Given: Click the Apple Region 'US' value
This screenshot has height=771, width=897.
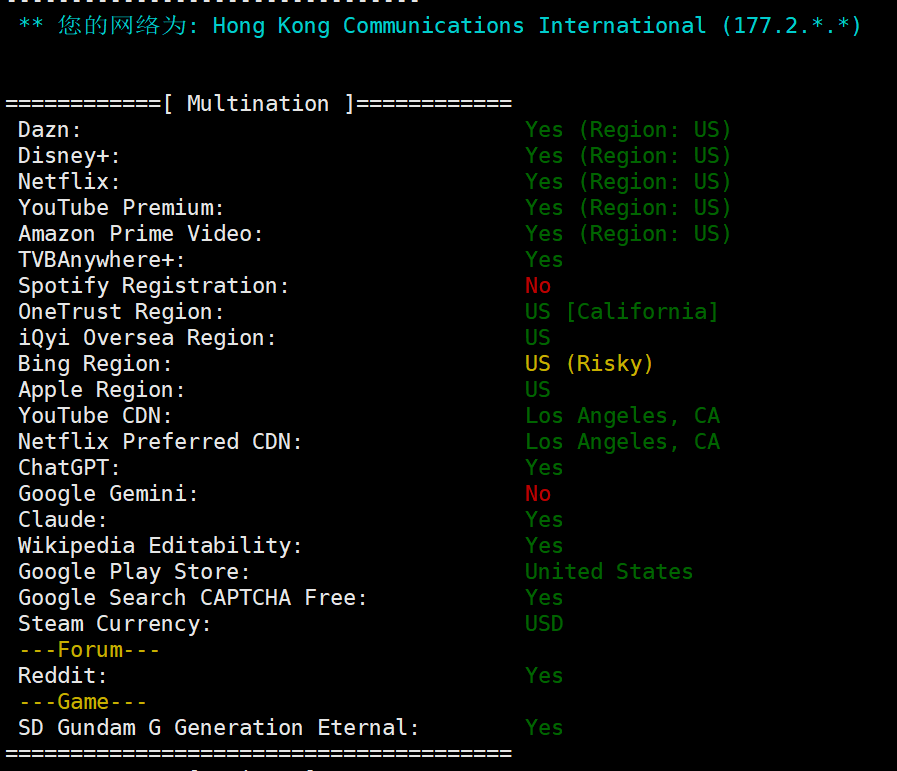Looking at the screenshot, I should pos(538,390).
